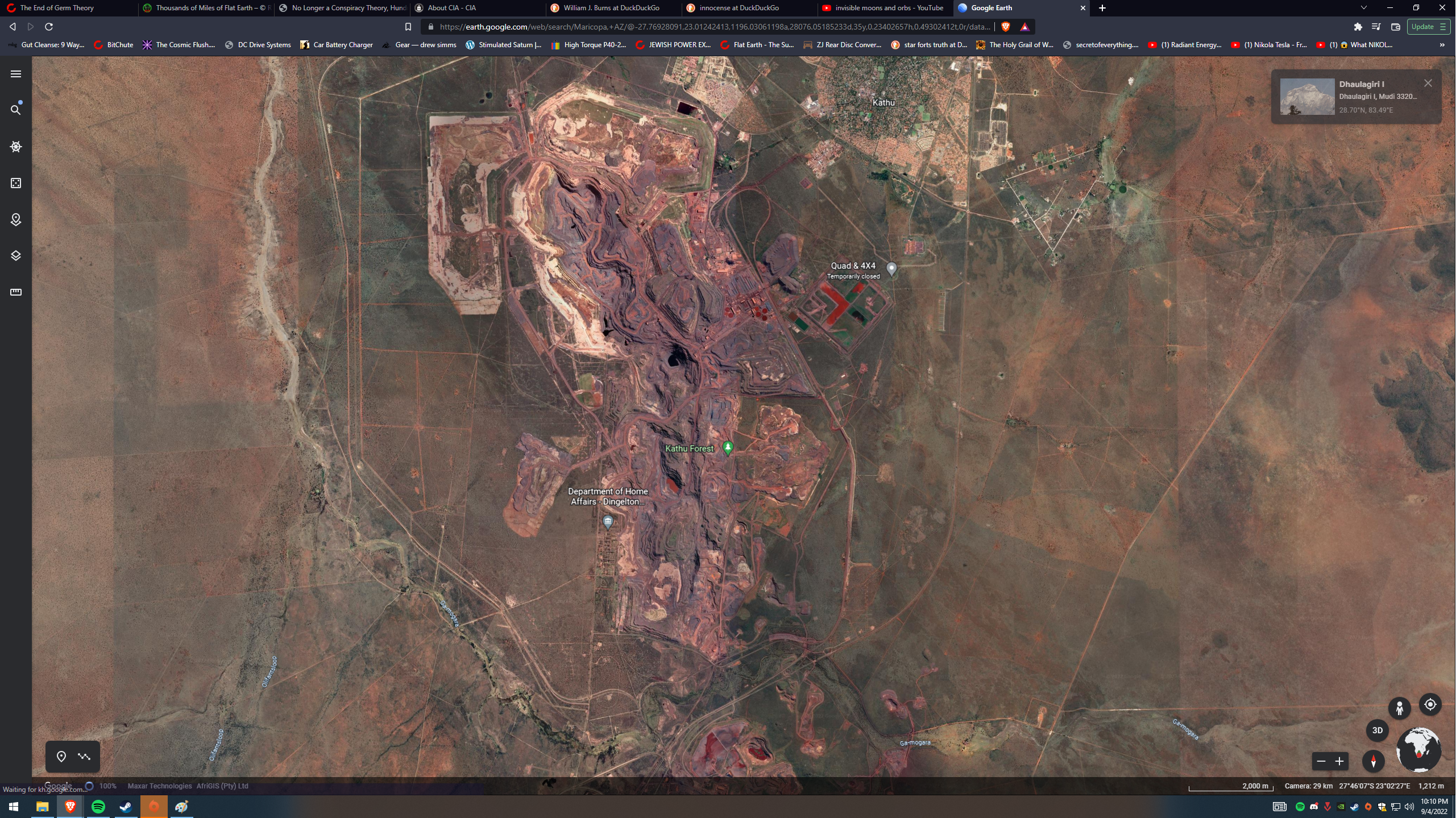The width and height of the screenshot is (1456, 818).
Task: Expand the hidden bookmarks chevron
Action: click(1442, 45)
